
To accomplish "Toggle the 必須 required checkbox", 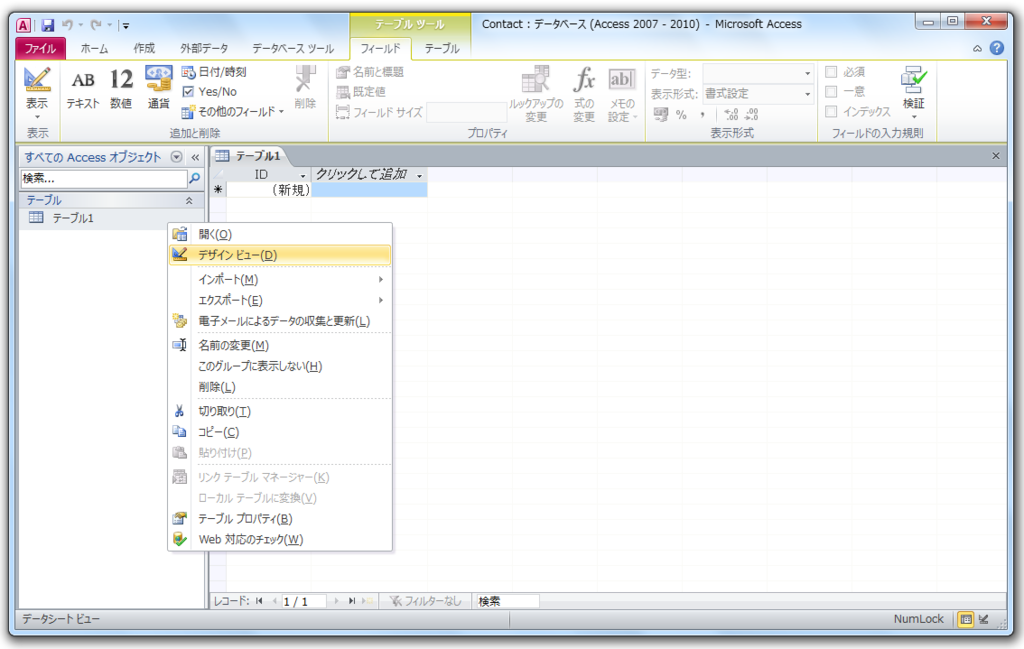I will [831, 72].
